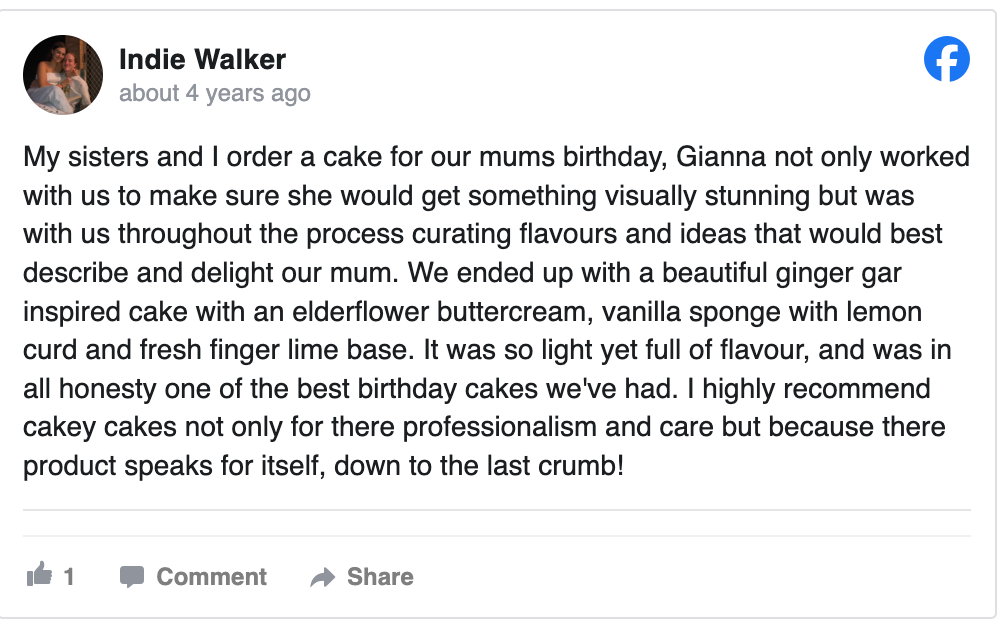The image size is (998, 628).
Task: Like the review with the thumbs-up icon
Action: [39, 576]
